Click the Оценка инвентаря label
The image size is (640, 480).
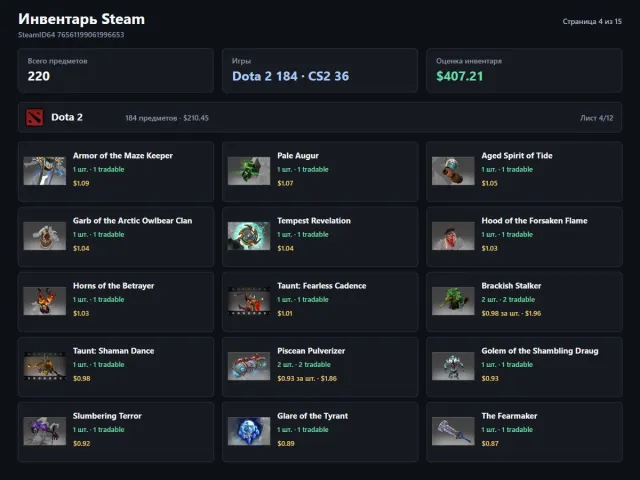(x=469, y=61)
